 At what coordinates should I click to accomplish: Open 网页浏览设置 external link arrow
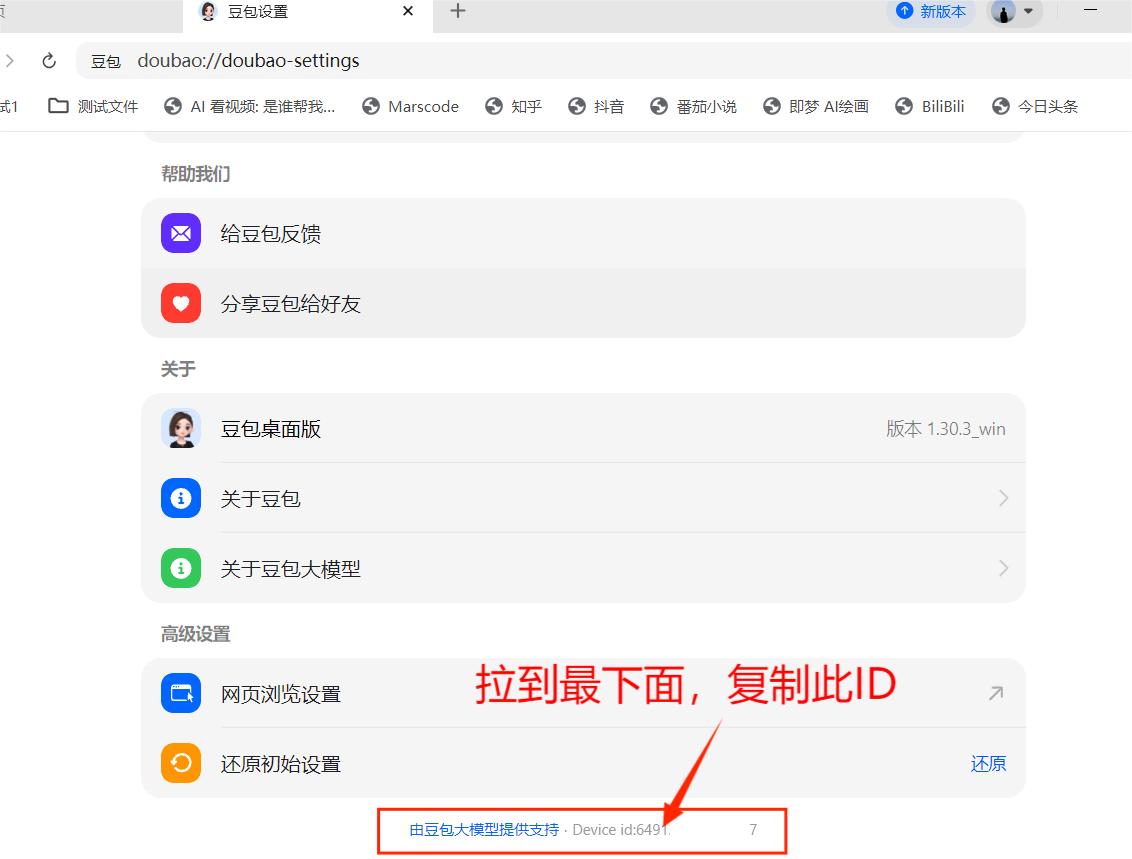point(996,693)
